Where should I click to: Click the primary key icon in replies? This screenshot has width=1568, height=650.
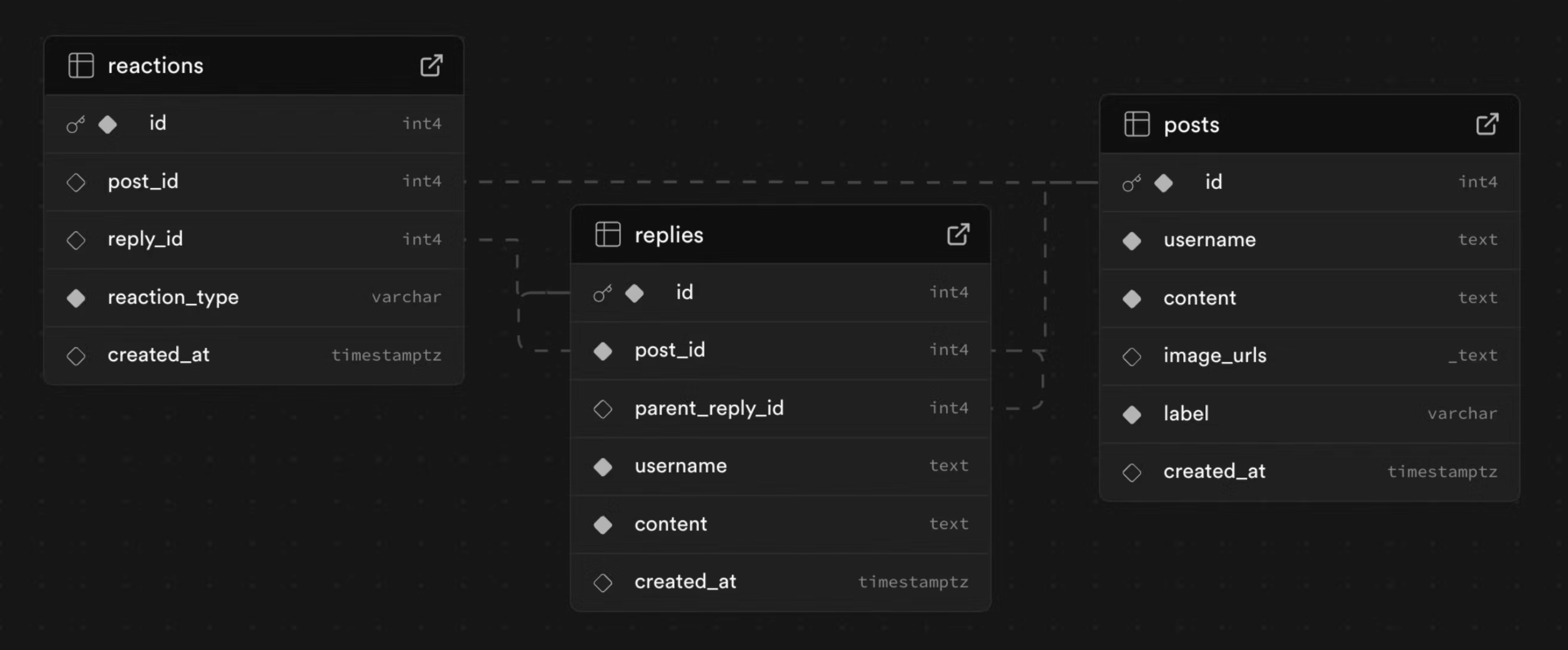tap(602, 293)
